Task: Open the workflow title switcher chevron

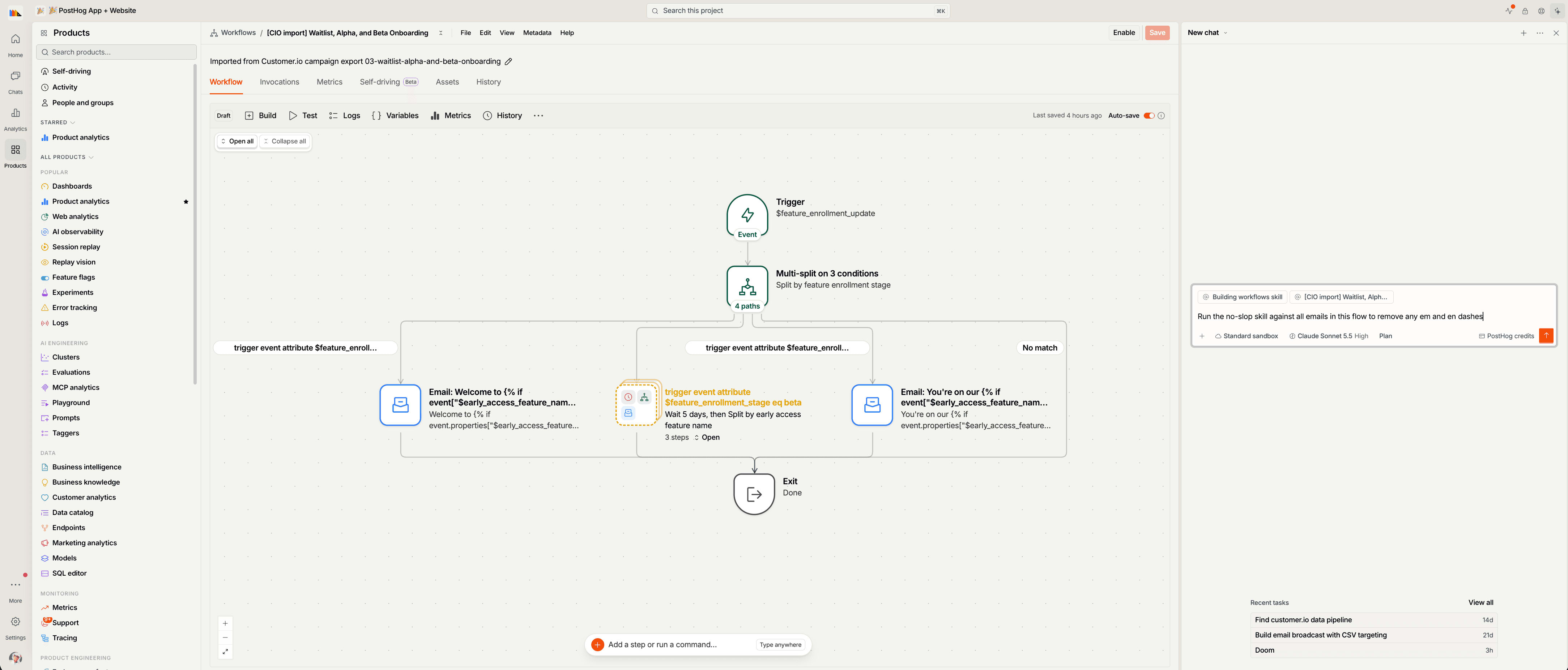Action: 441,33
